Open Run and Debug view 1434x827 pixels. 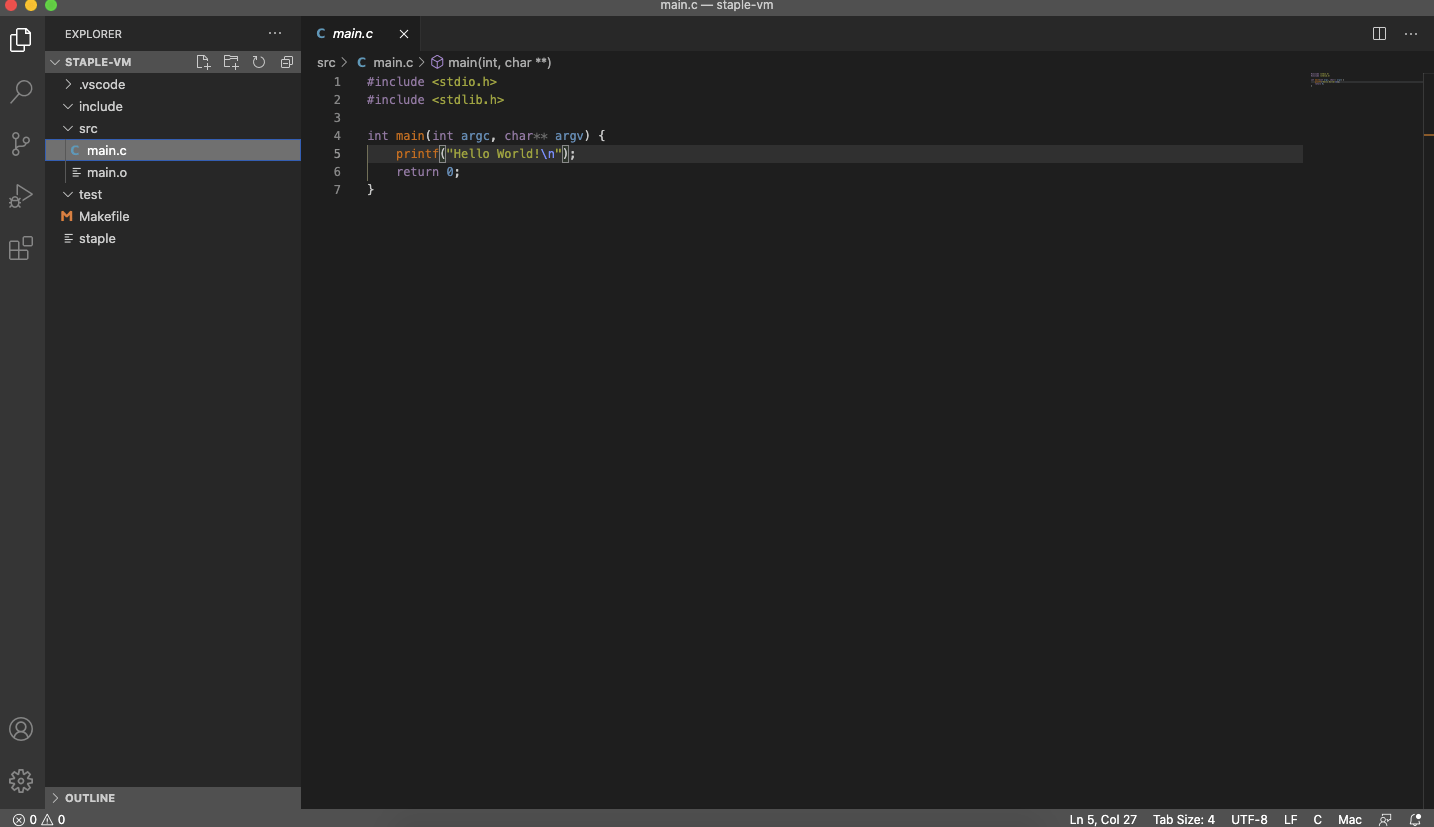(x=21, y=196)
